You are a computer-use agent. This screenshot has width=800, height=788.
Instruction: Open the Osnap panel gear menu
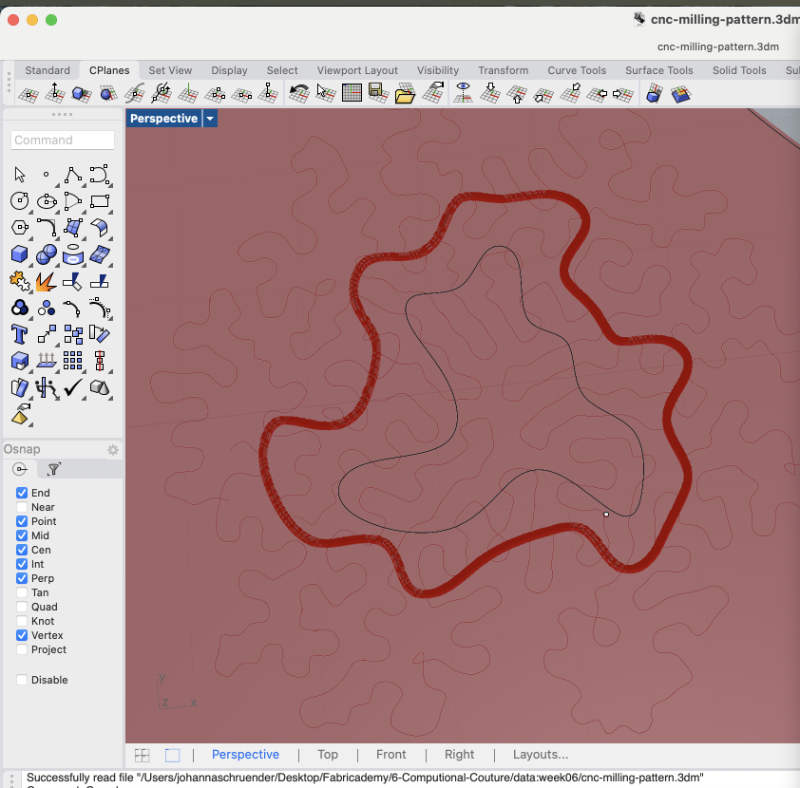coord(113,450)
